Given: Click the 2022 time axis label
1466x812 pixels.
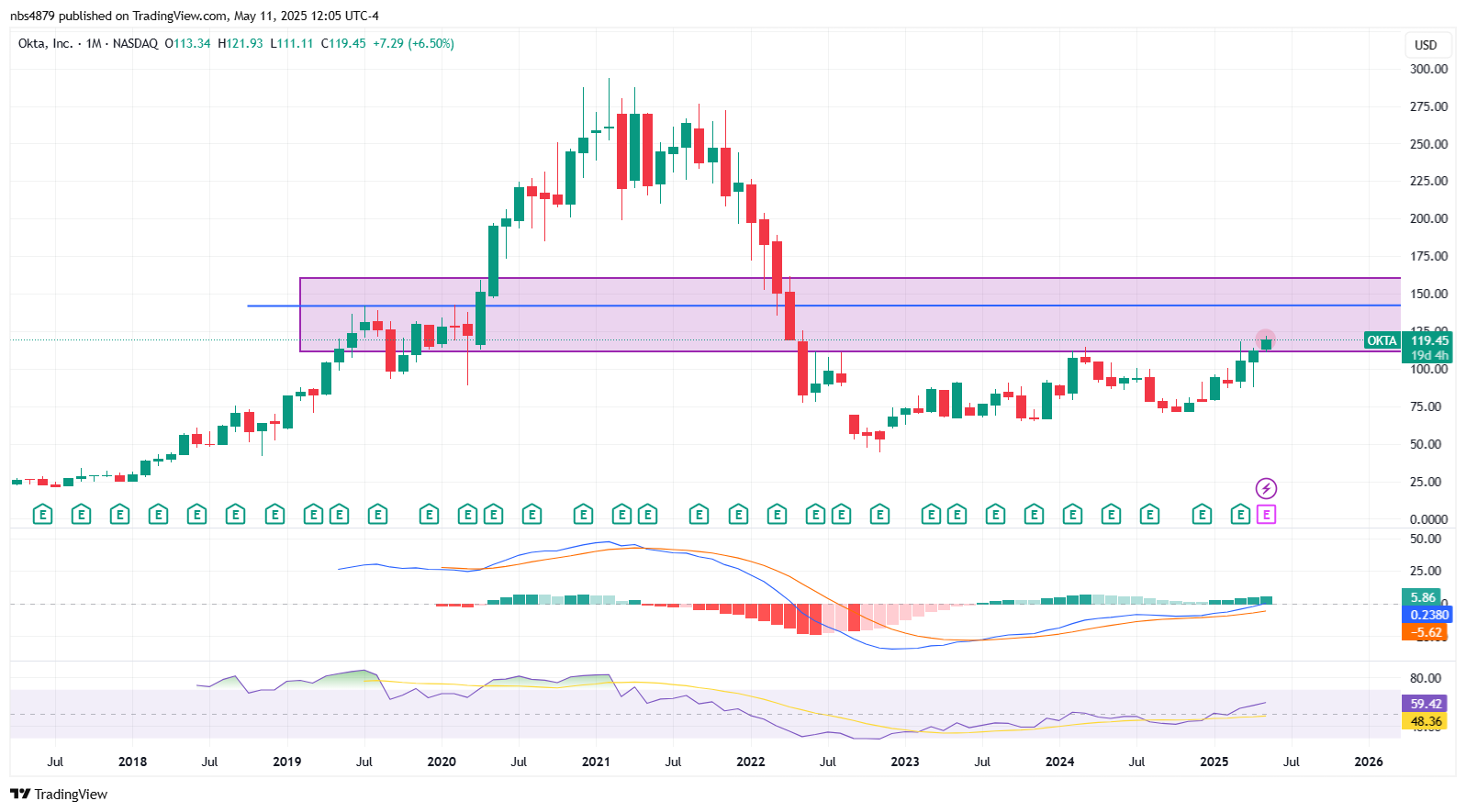Looking at the screenshot, I should point(751,762).
